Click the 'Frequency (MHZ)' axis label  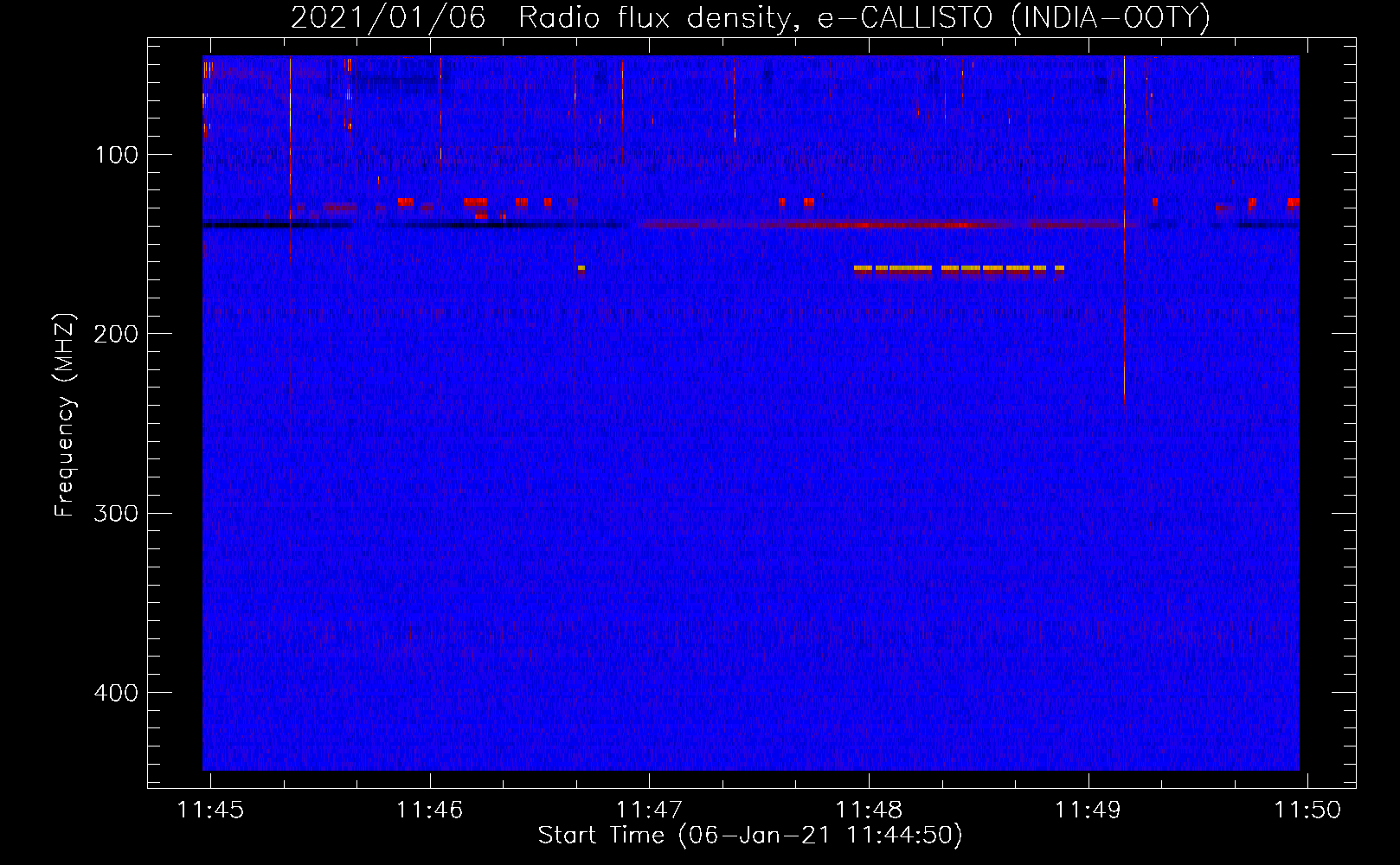[65, 415]
